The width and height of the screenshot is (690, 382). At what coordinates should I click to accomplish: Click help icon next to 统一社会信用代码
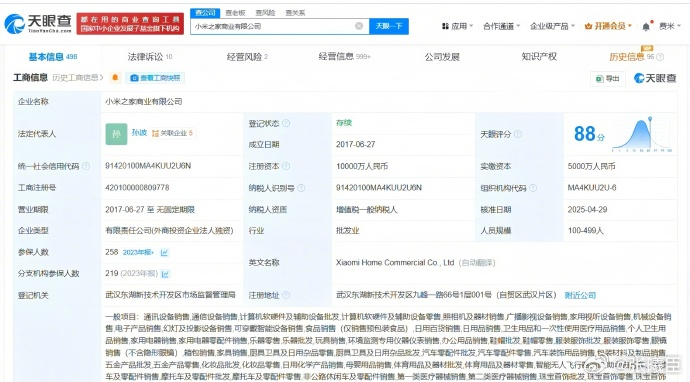(86, 166)
